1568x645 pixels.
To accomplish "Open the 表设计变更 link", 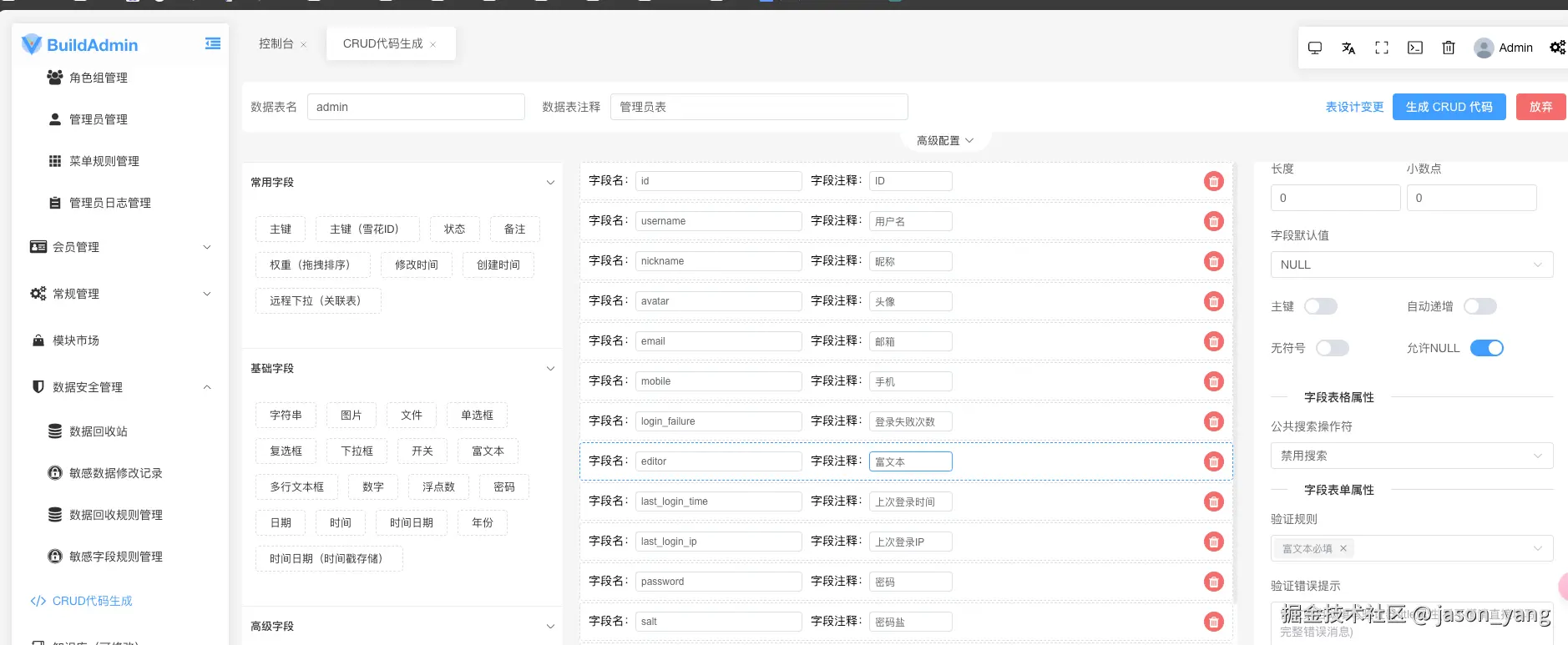I will [x=1355, y=107].
